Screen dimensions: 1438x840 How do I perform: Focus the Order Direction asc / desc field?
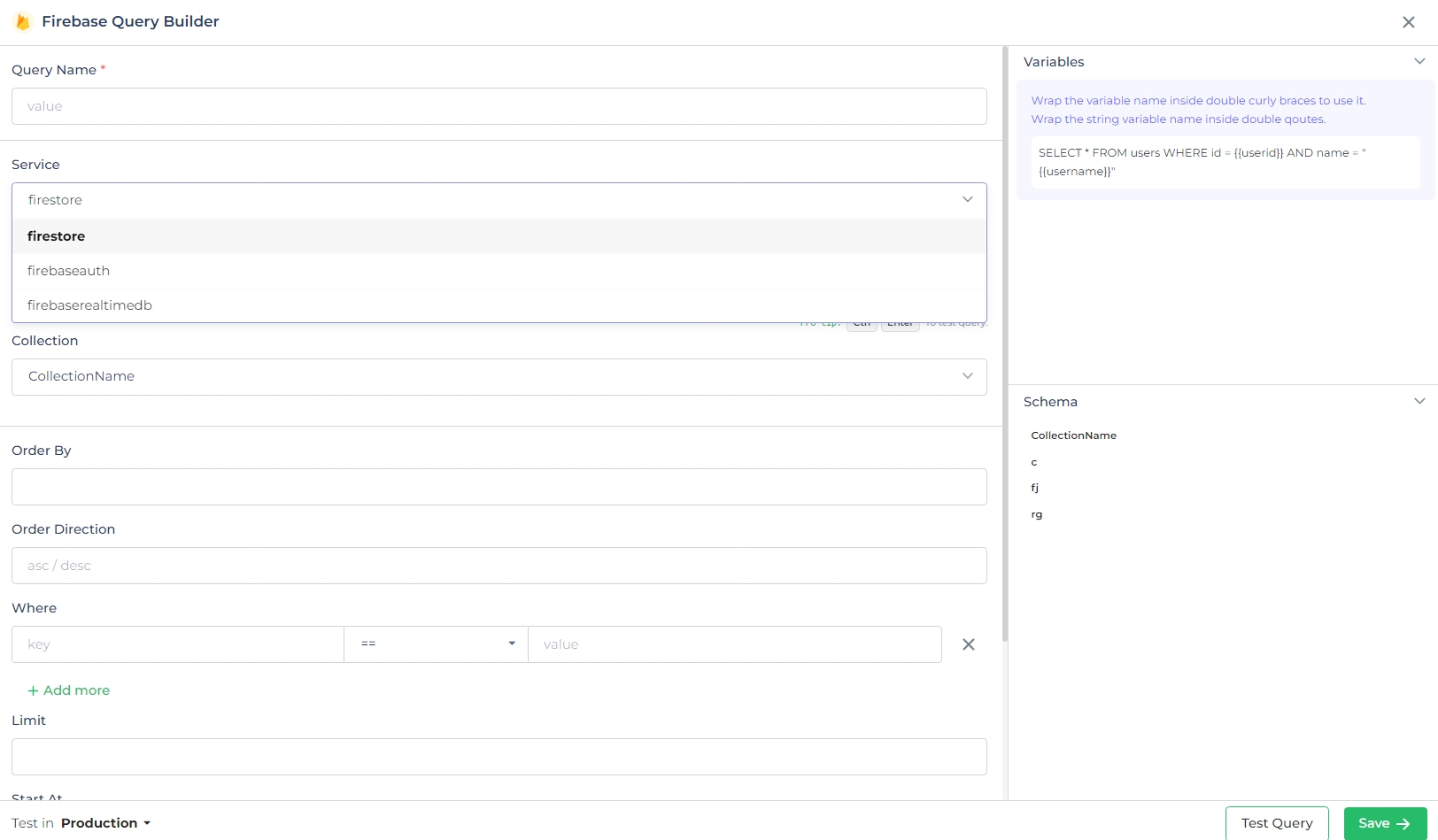499,566
